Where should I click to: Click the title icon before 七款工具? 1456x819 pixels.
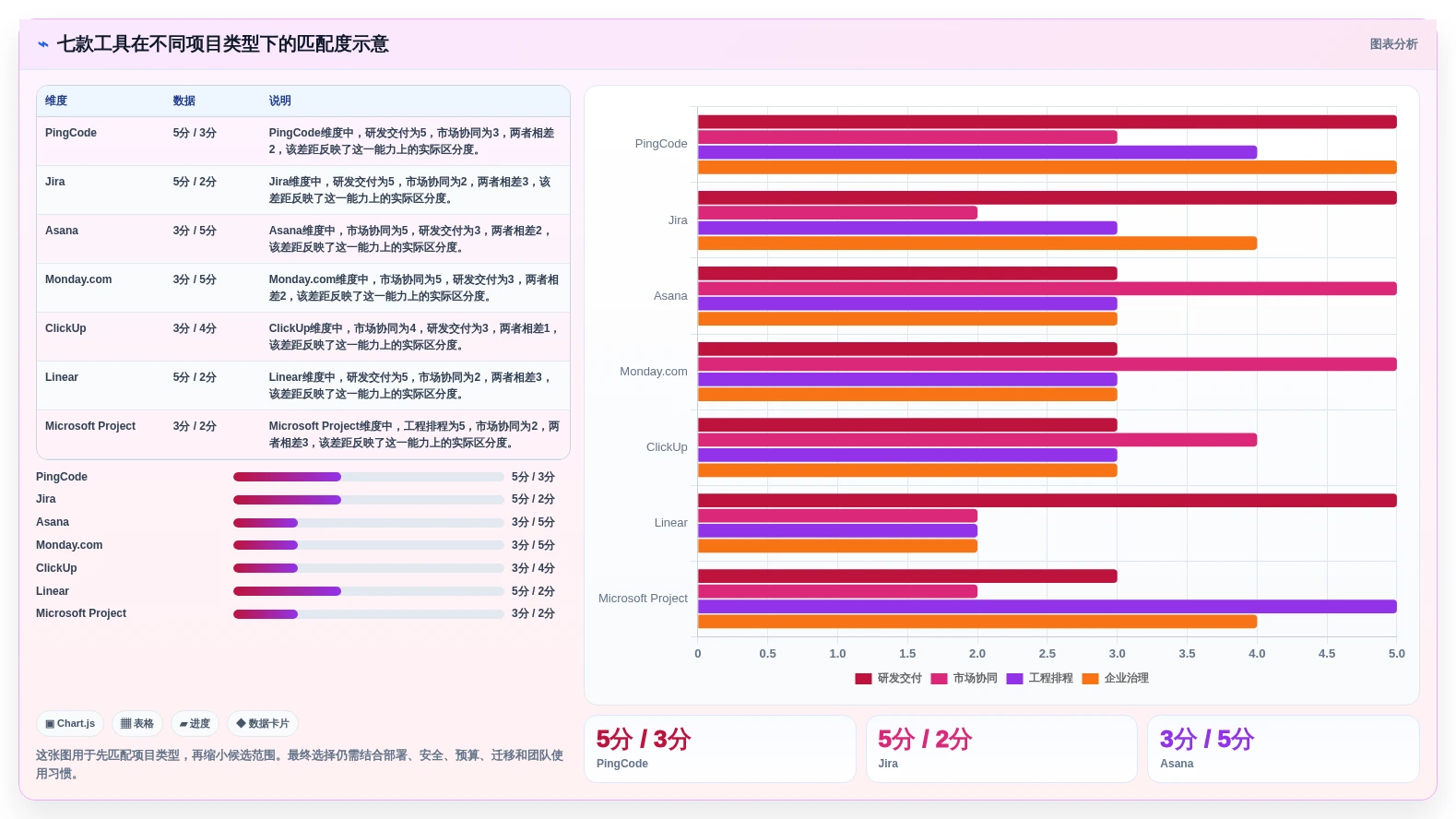[x=42, y=44]
